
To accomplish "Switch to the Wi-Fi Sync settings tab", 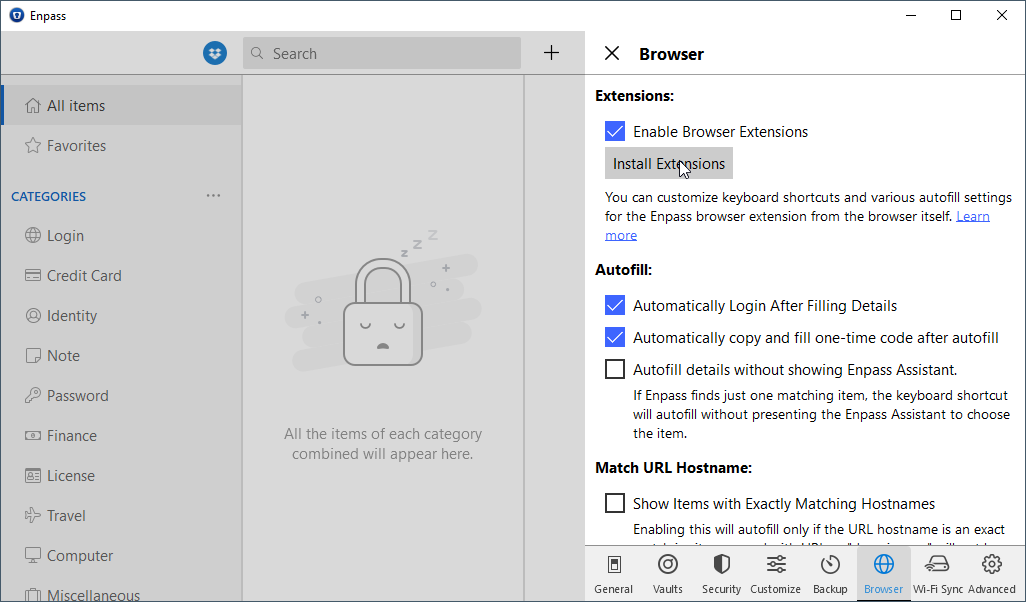I will pos(938,573).
